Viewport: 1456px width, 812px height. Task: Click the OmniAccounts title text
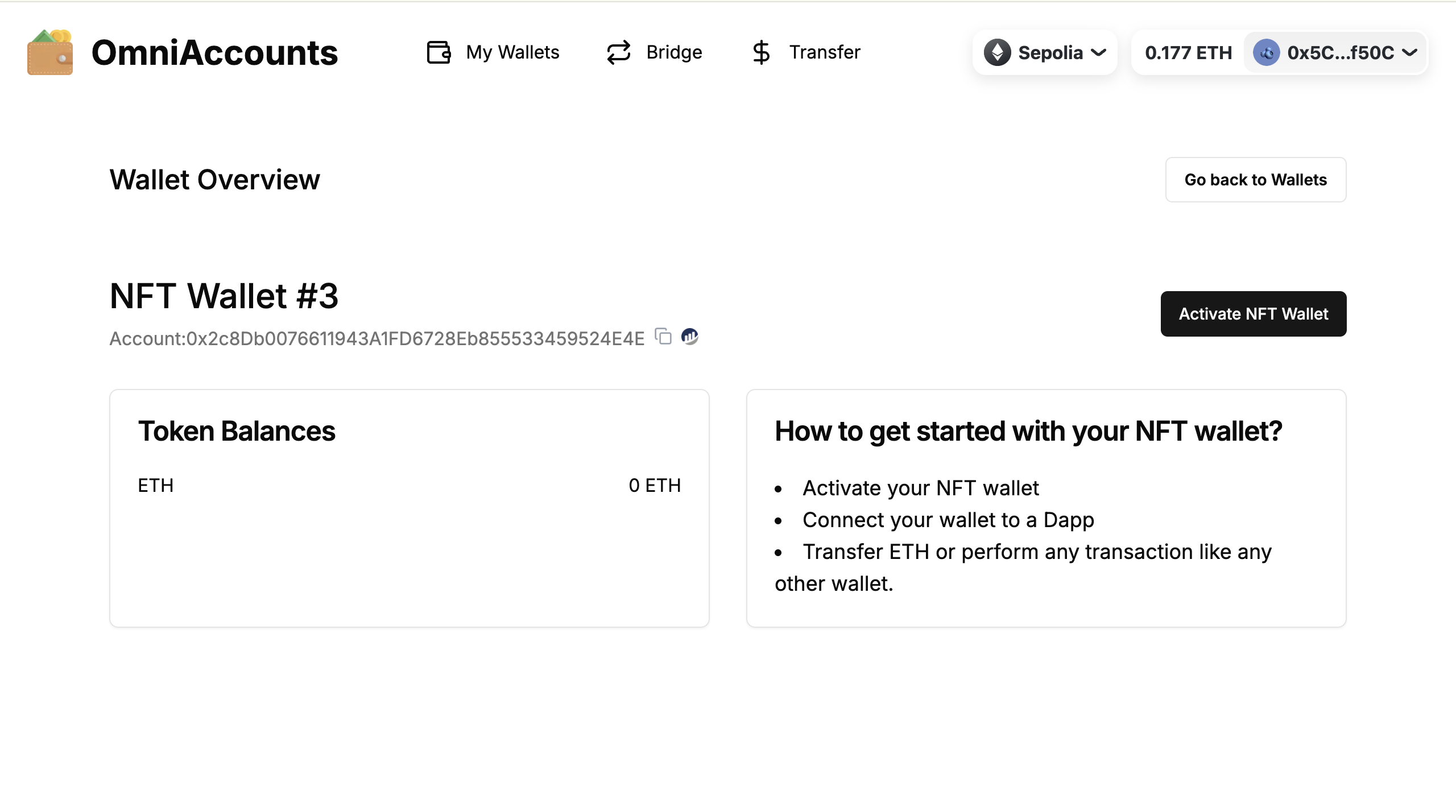(x=214, y=52)
